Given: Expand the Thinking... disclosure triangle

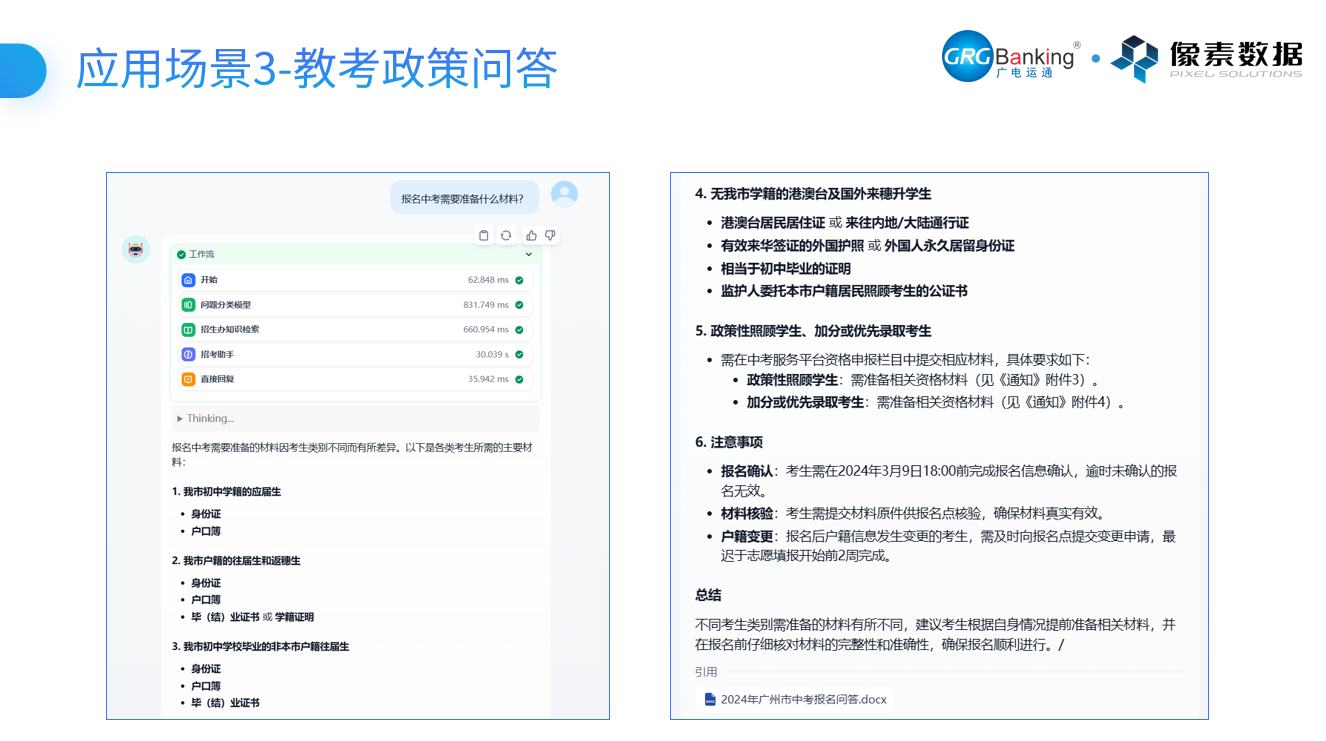Looking at the screenshot, I should pos(180,418).
